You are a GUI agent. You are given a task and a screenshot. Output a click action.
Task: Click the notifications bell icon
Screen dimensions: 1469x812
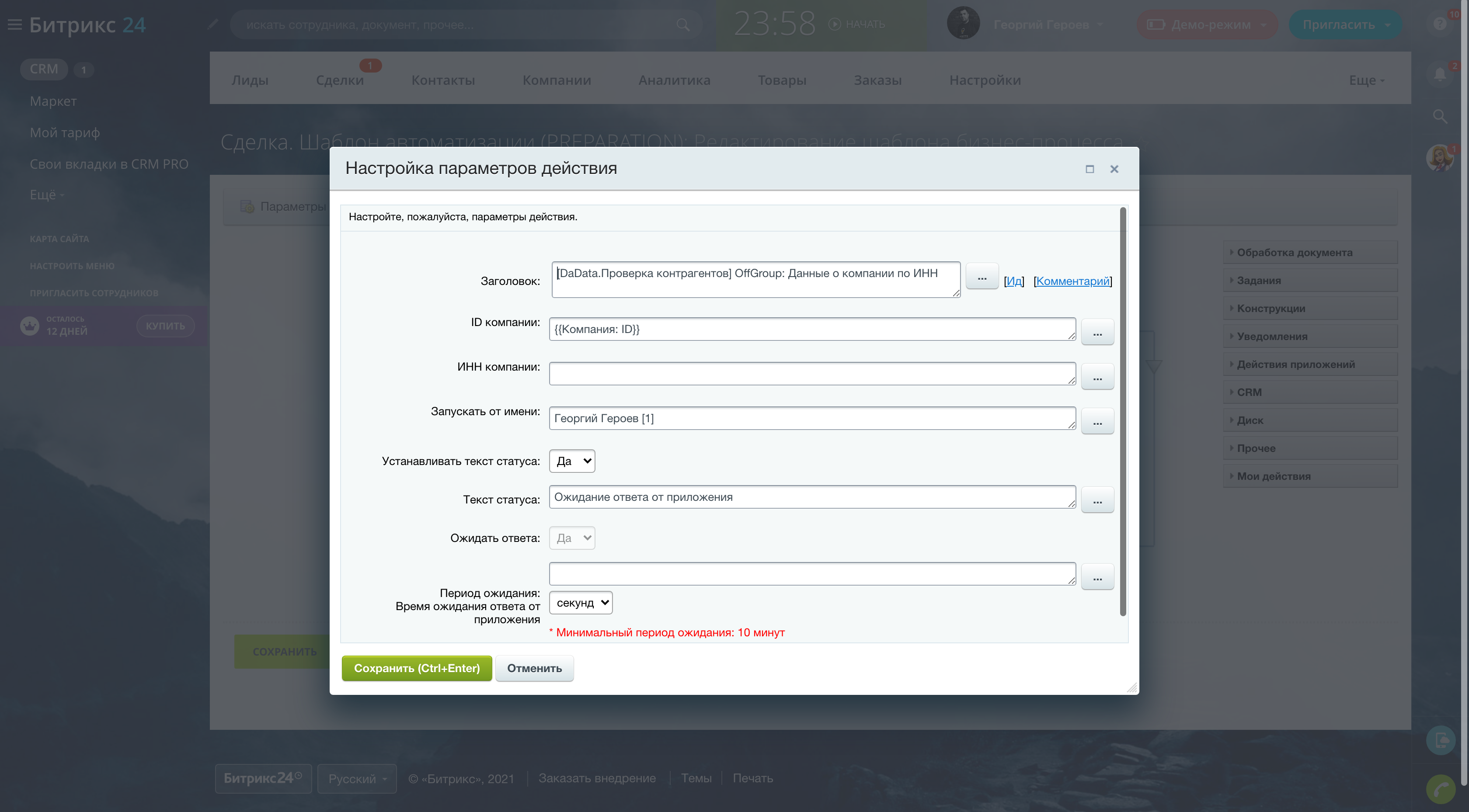(x=1439, y=74)
